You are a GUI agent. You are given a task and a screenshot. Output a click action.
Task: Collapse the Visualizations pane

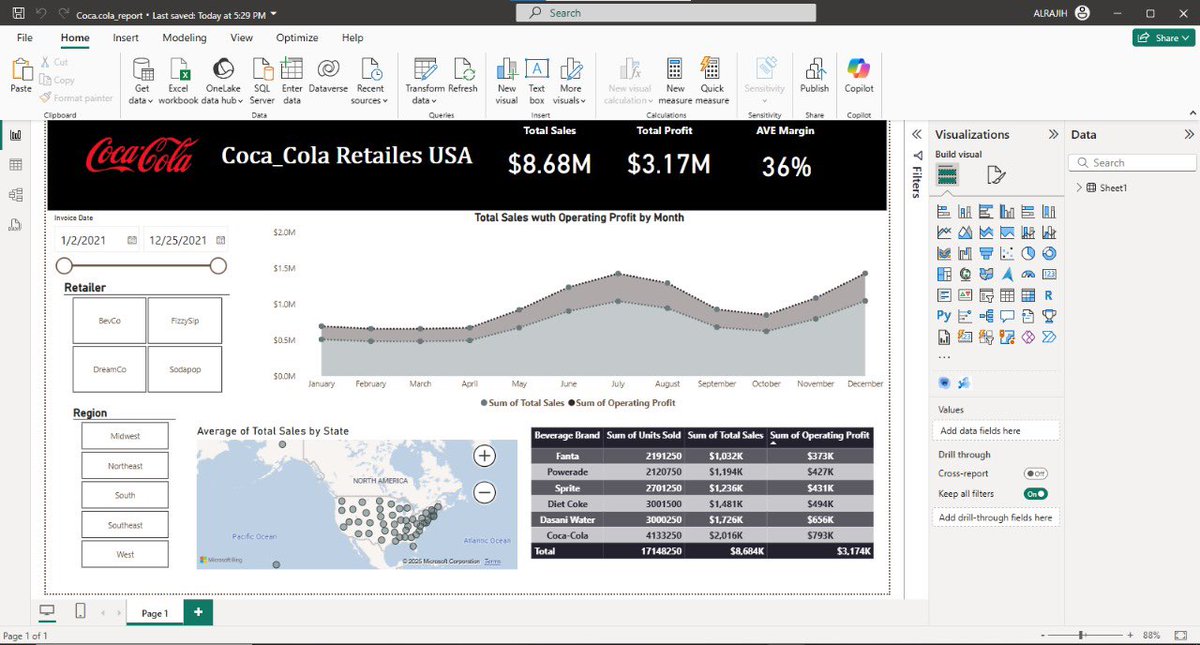pos(1053,134)
